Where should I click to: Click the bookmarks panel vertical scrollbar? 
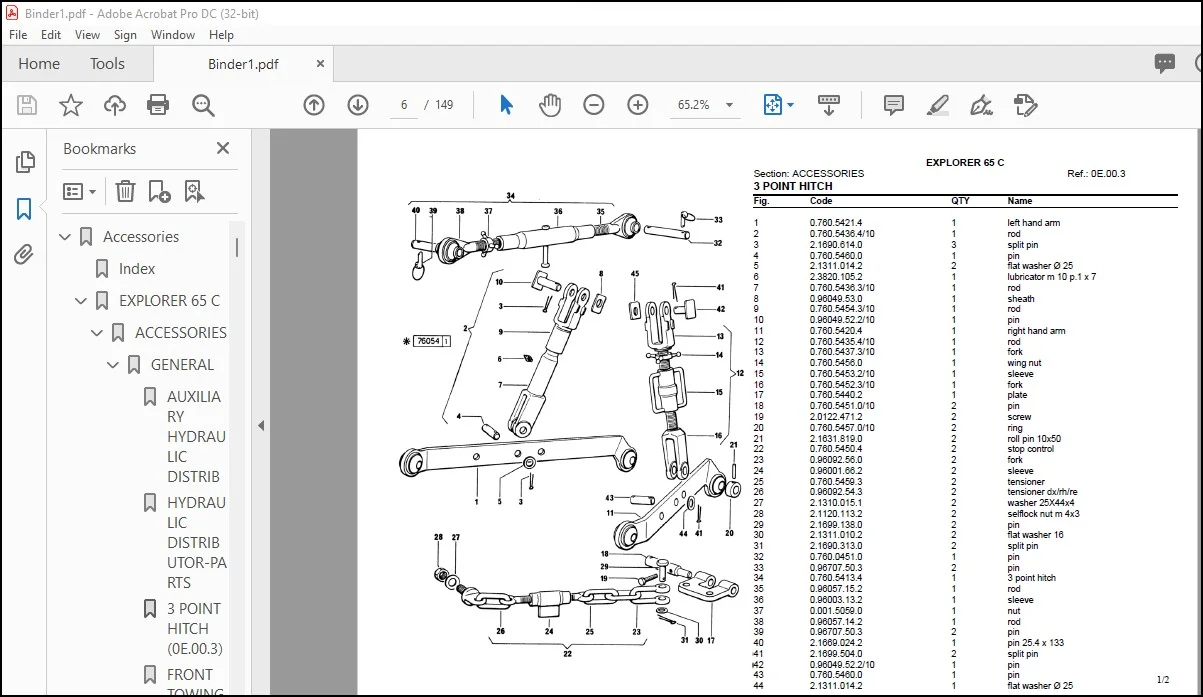click(237, 248)
